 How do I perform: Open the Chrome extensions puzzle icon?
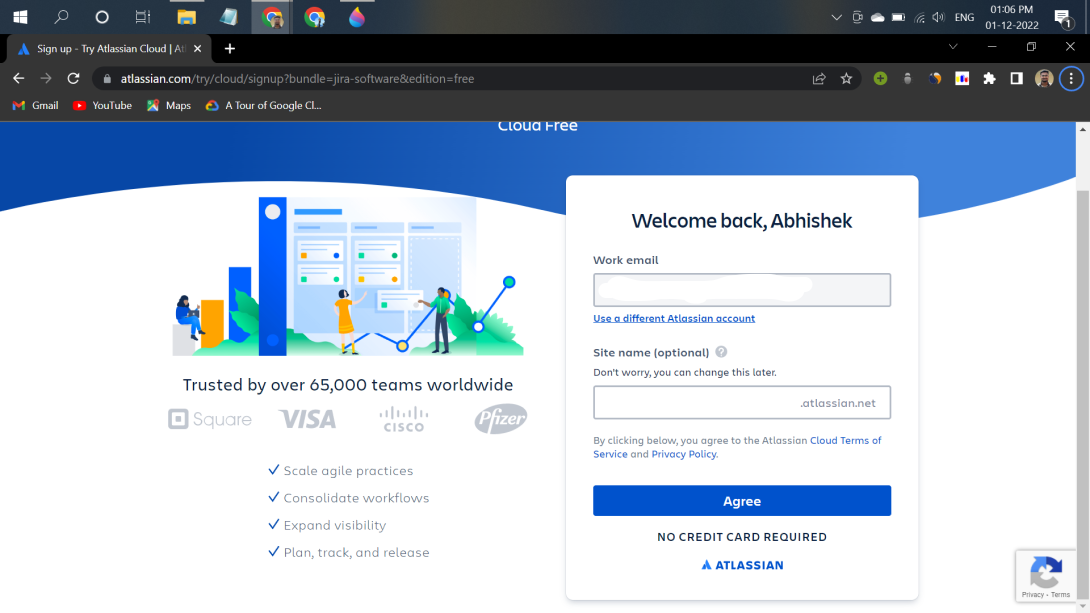click(988, 78)
